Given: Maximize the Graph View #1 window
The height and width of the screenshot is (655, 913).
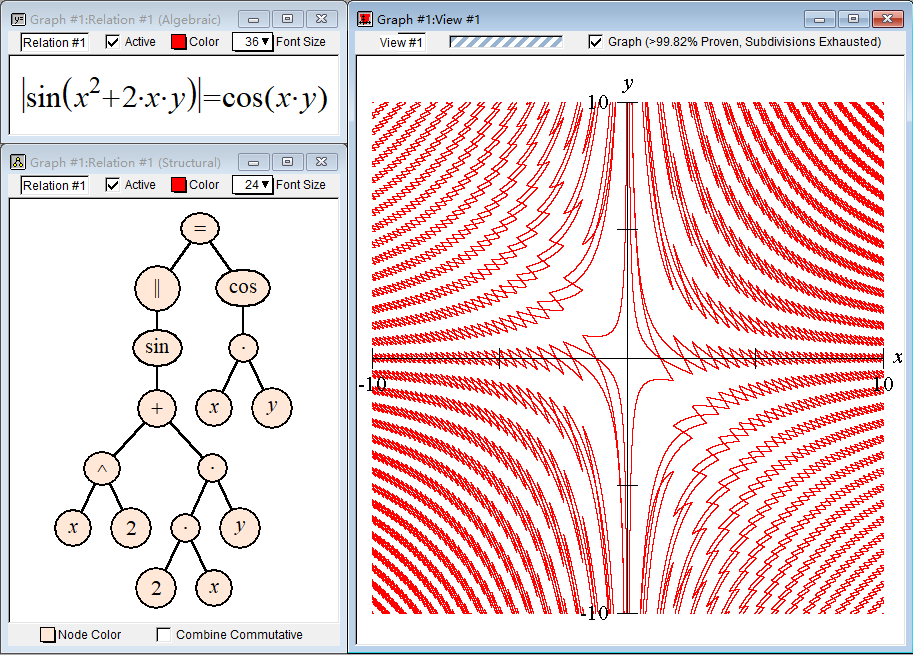Looking at the screenshot, I should tap(854, 19).
